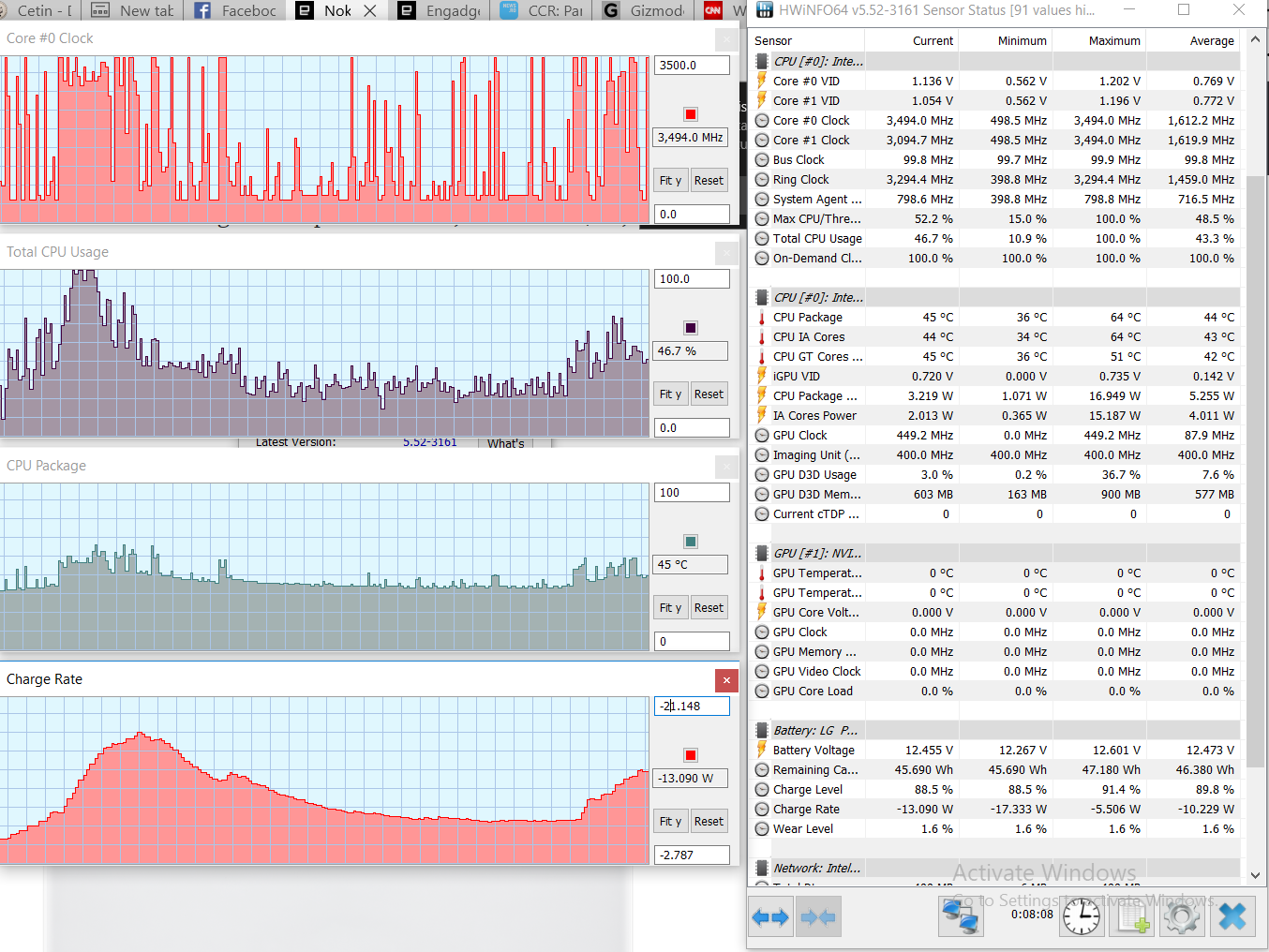
Task: Click the Charge Rate row icon
Action: coord(762,810)
